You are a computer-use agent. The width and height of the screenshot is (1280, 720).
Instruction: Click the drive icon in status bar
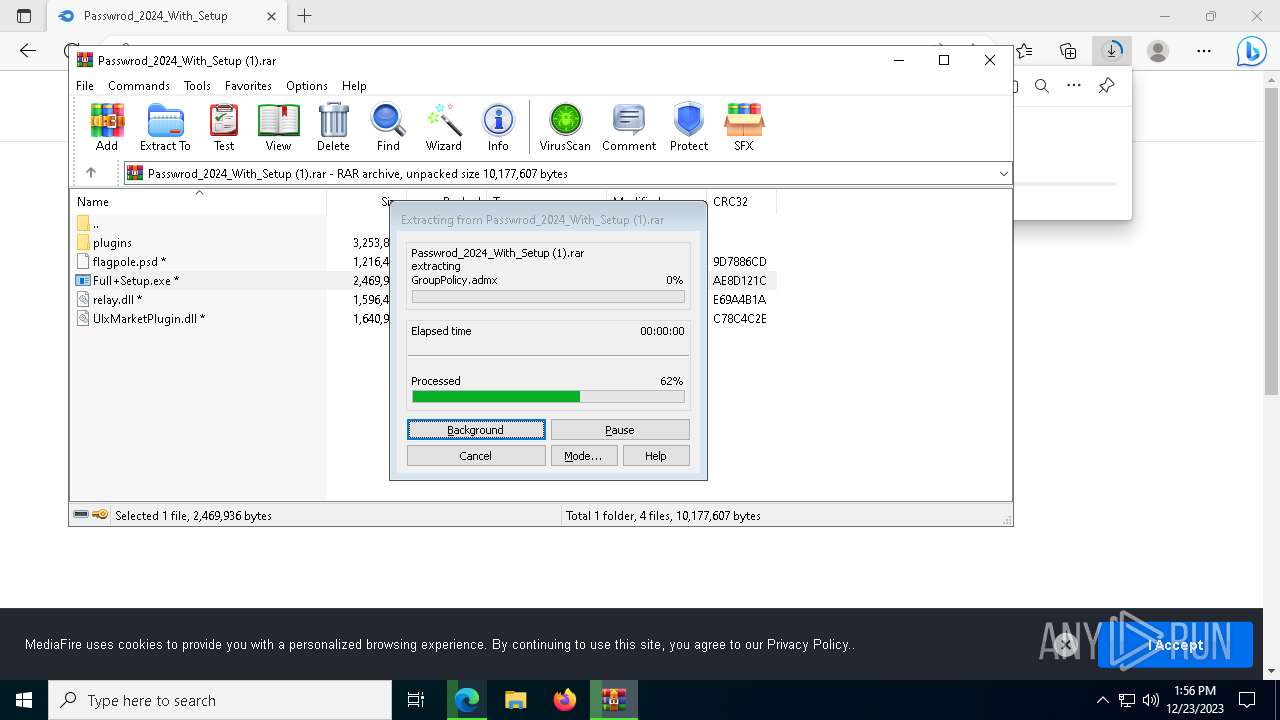click(x=81, y=515)
